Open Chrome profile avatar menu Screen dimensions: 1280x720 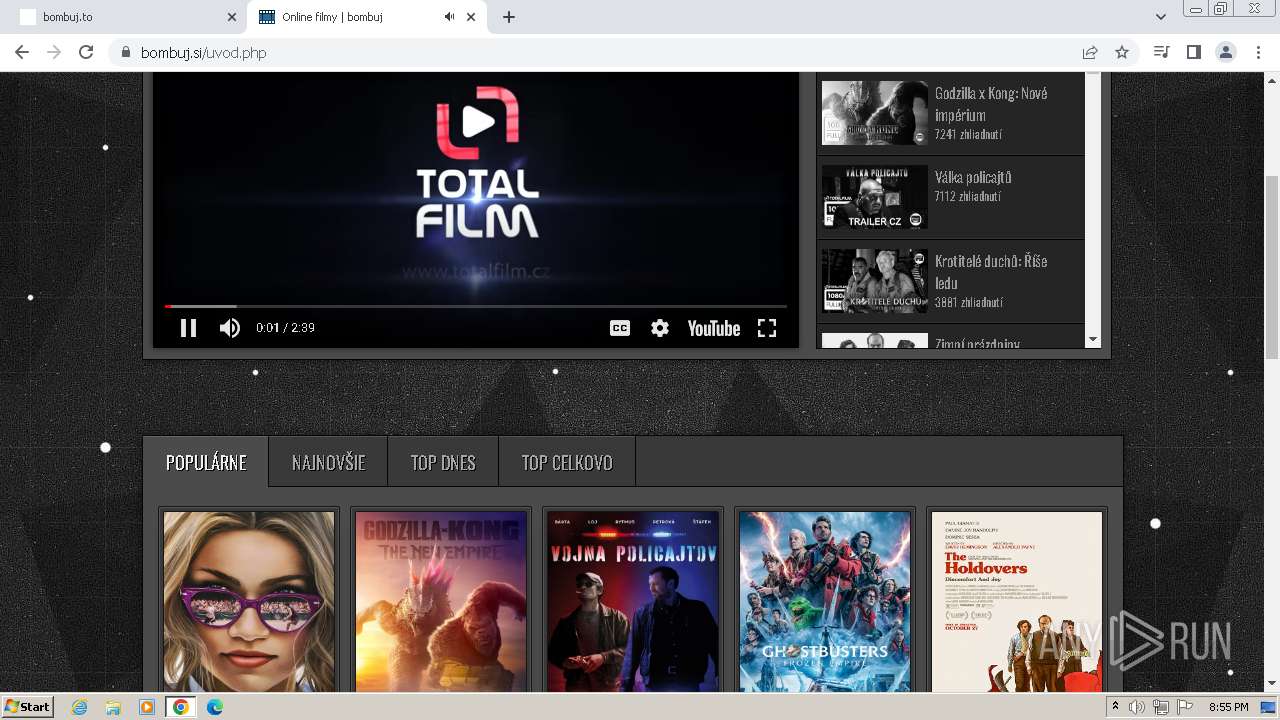[1225, 52]
